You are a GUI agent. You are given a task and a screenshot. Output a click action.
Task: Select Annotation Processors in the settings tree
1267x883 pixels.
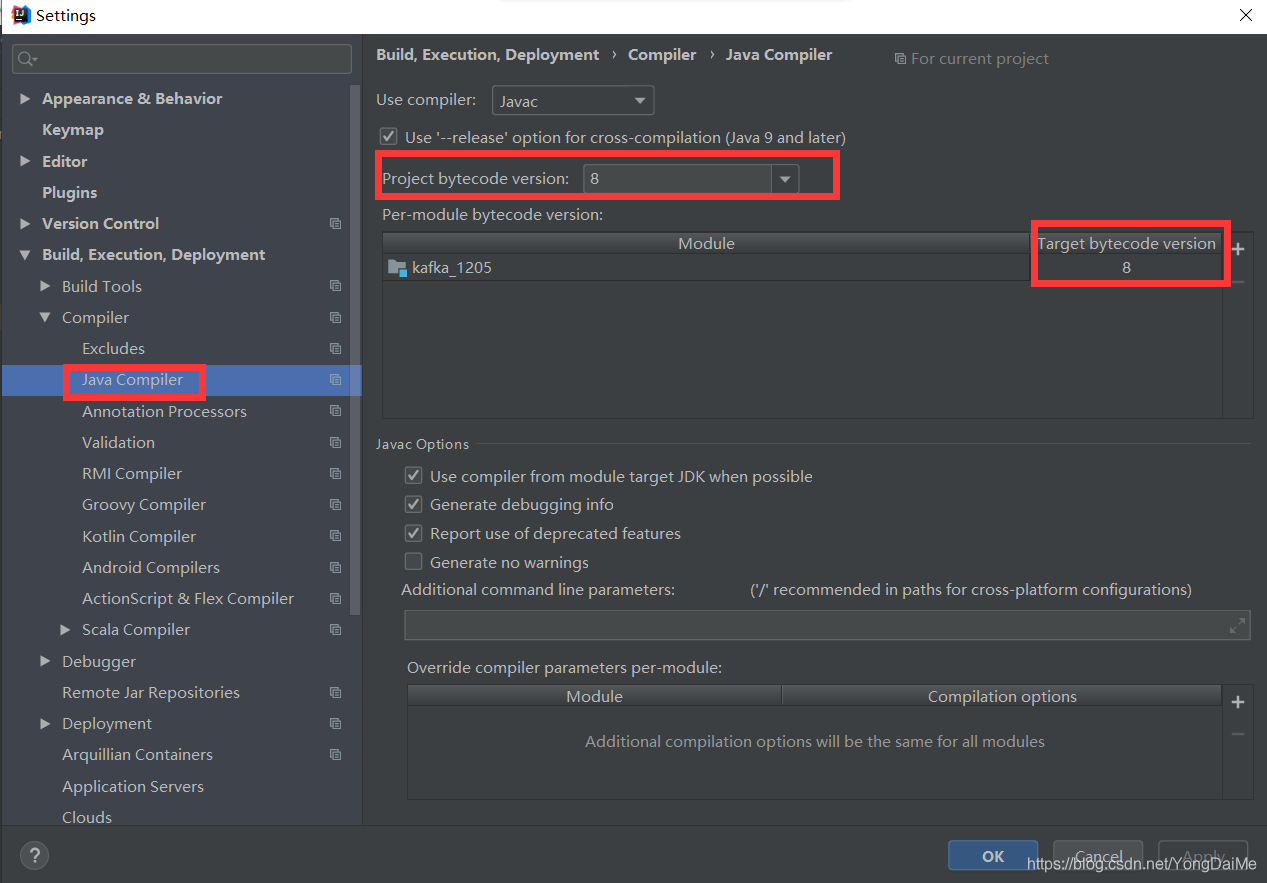pos(163,411)
